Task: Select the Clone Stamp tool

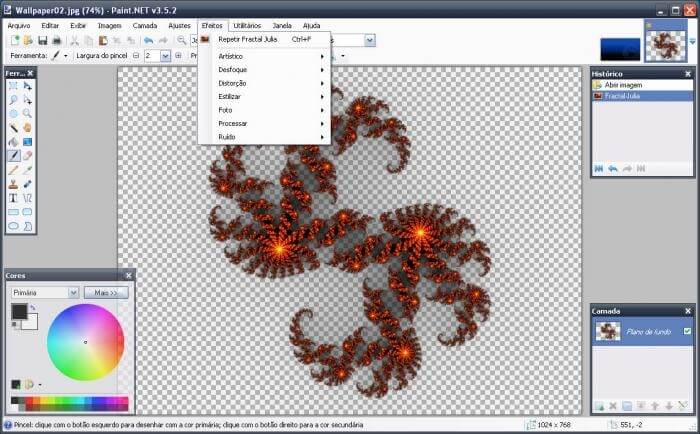Action: 13,184
